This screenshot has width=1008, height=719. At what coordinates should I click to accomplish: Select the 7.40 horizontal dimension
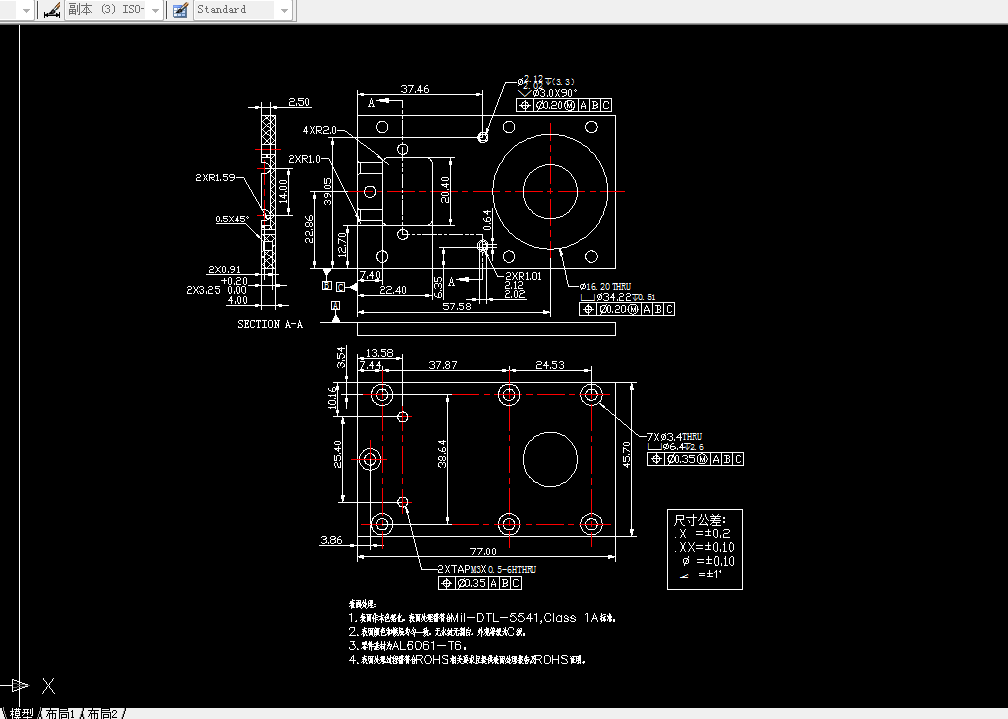coord(370,275)
